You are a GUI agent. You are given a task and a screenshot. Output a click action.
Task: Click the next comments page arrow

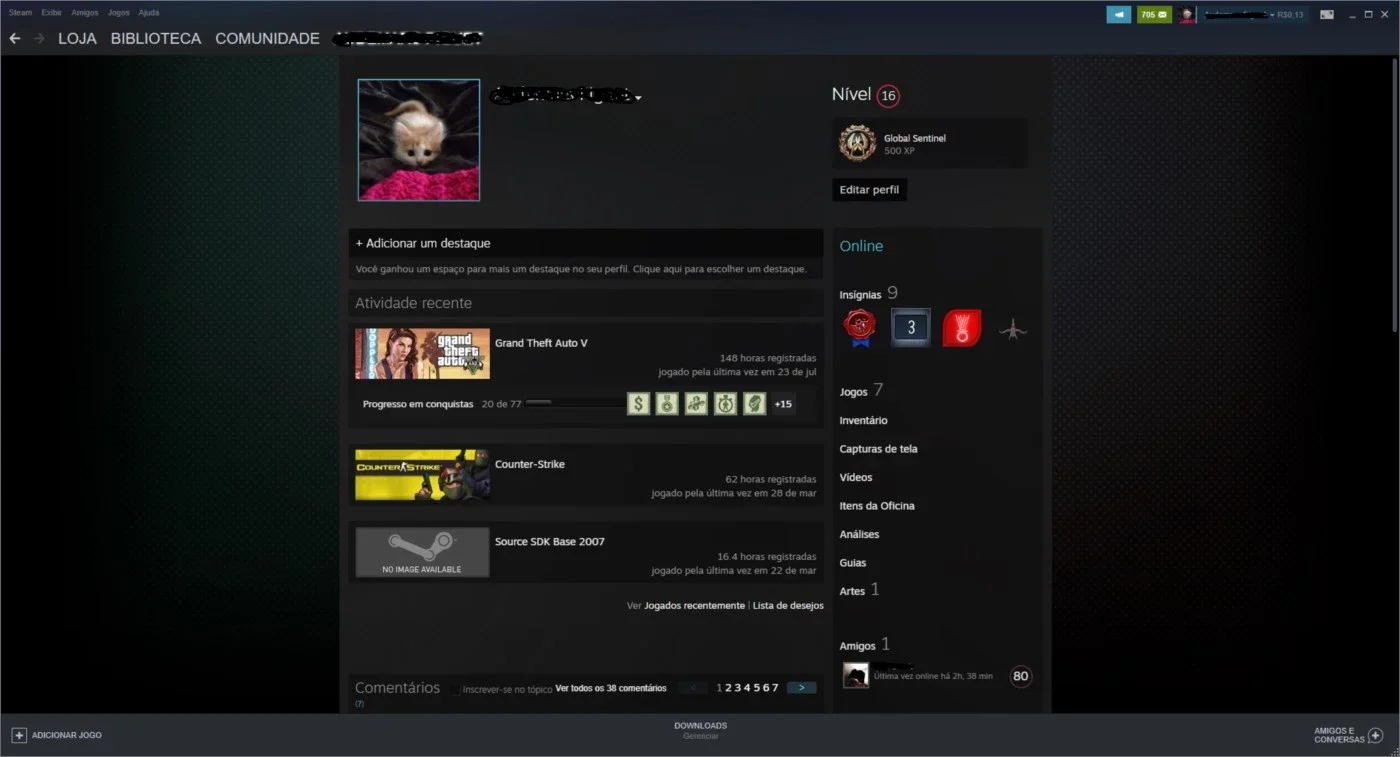tap(802, 688)
